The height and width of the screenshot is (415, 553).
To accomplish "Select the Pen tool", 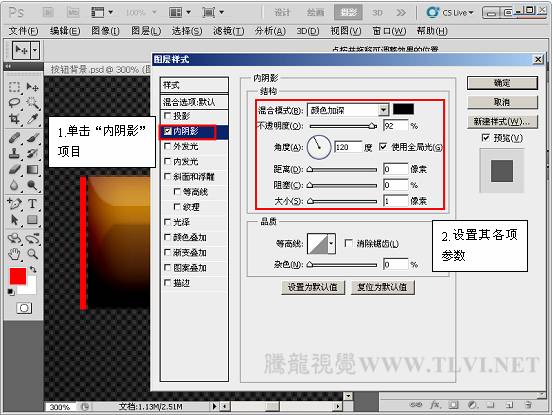I will pyautogui.click(x=14, y=203).
